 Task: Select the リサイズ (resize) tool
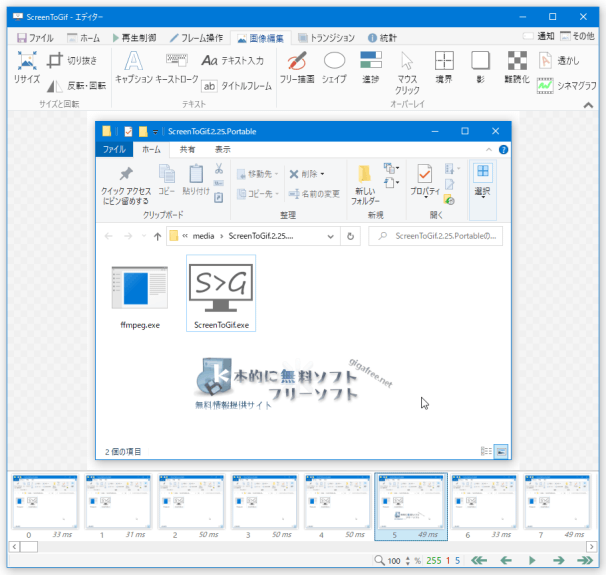(x=27, y=67)
